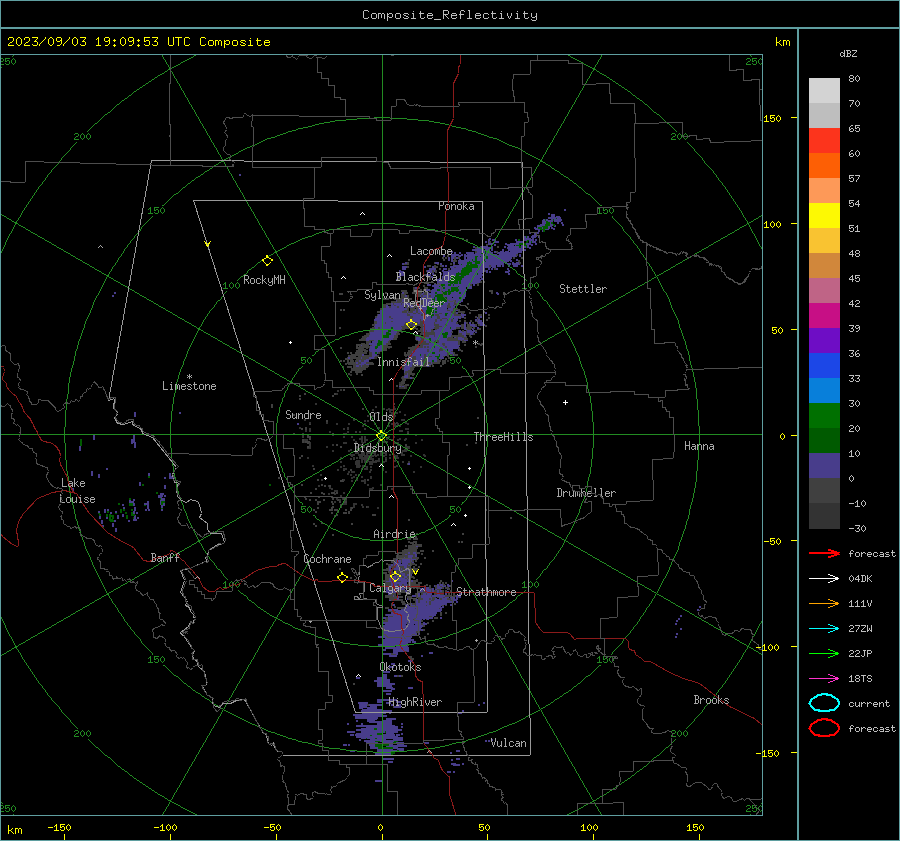The height and width of the screenshot is (841, 900).
Task: Click the Sundre city label
Action: (303, 414)
